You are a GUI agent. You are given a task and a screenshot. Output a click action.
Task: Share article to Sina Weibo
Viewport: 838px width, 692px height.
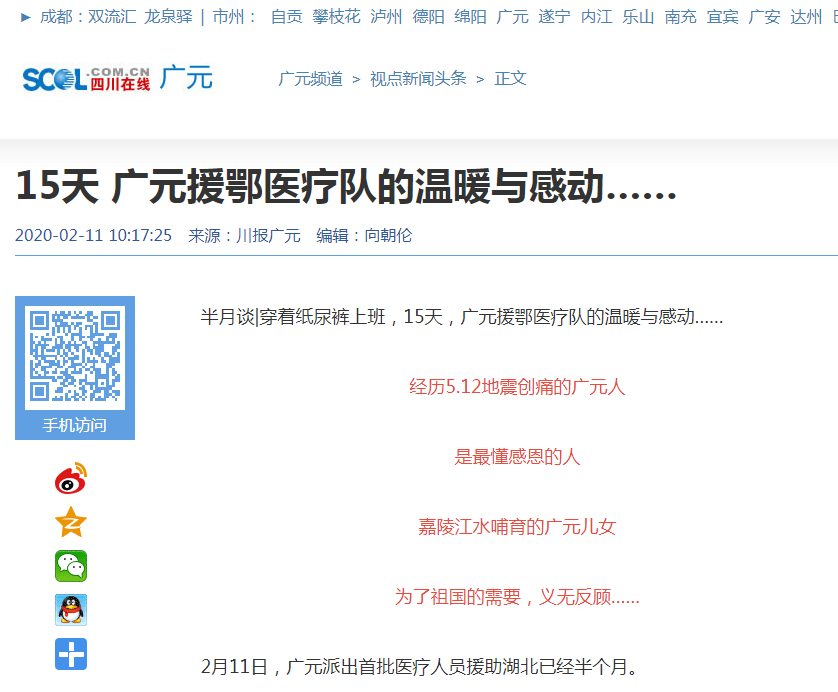[71, 478]
